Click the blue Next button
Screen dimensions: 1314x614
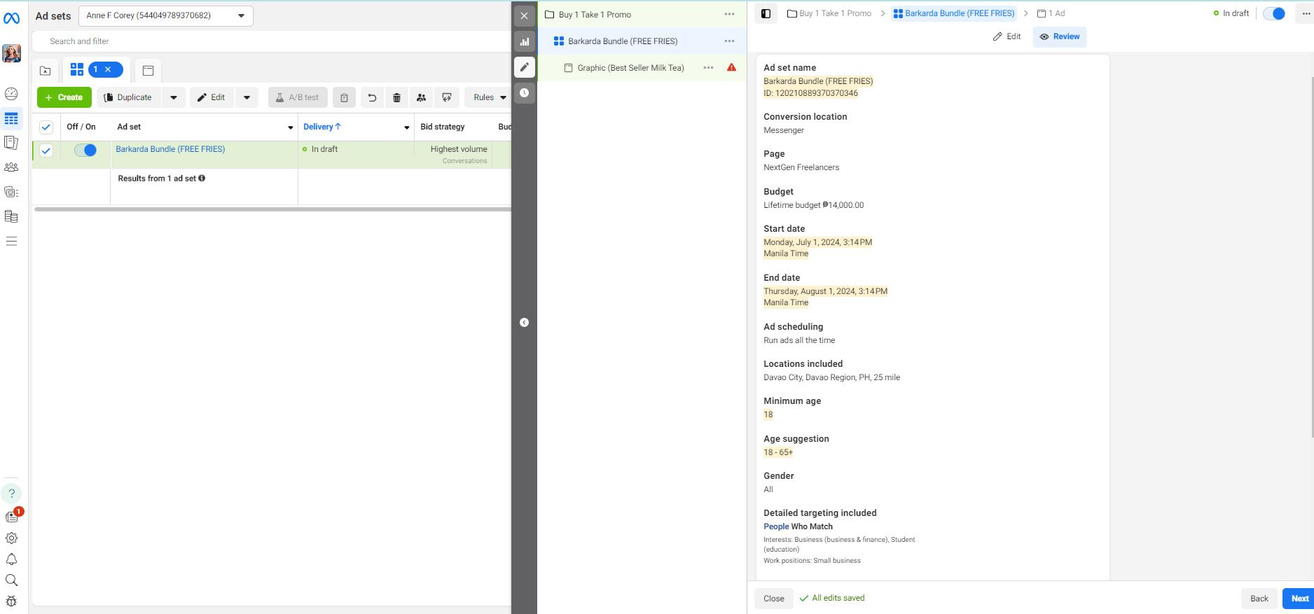[x=1299, y=598]
